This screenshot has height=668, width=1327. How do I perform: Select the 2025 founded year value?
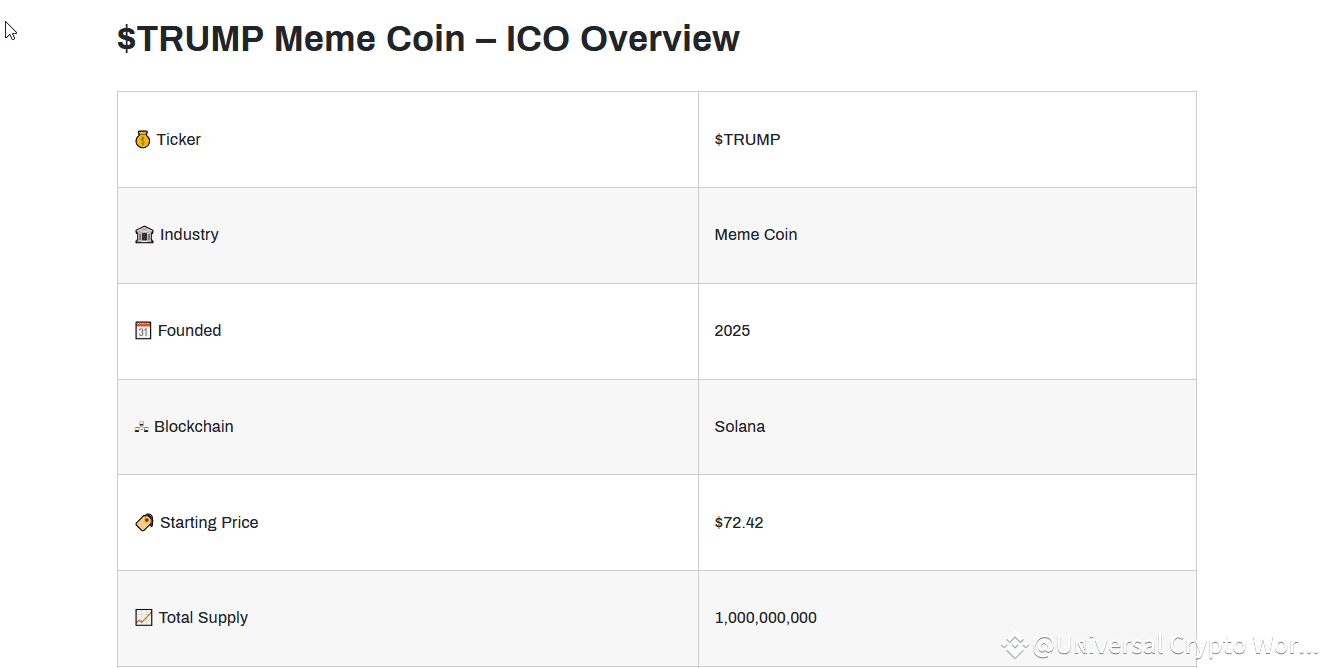click(x=732, y=331)
